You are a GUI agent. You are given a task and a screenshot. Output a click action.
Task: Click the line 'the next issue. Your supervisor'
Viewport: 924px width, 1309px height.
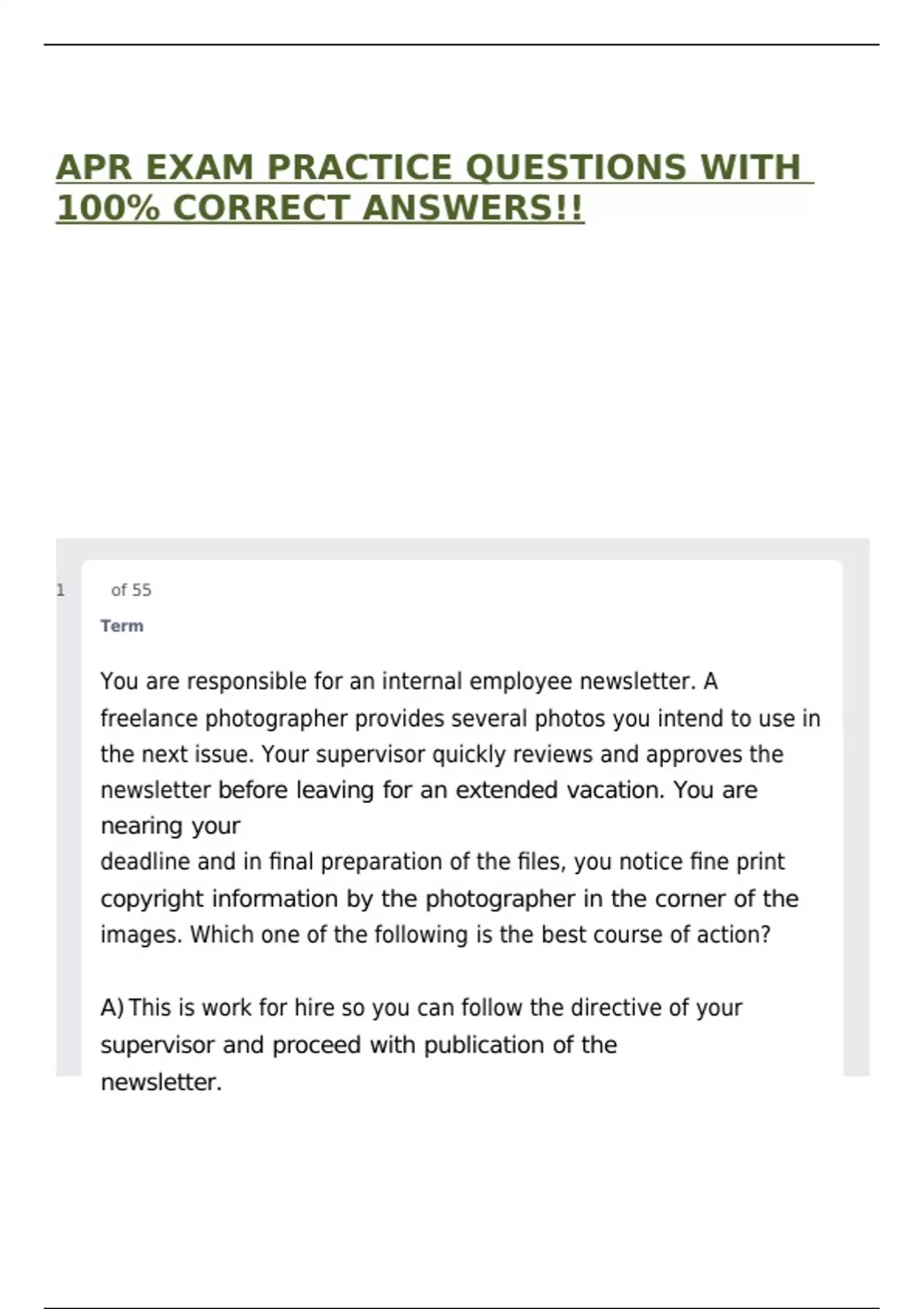[x=442, y=754]
